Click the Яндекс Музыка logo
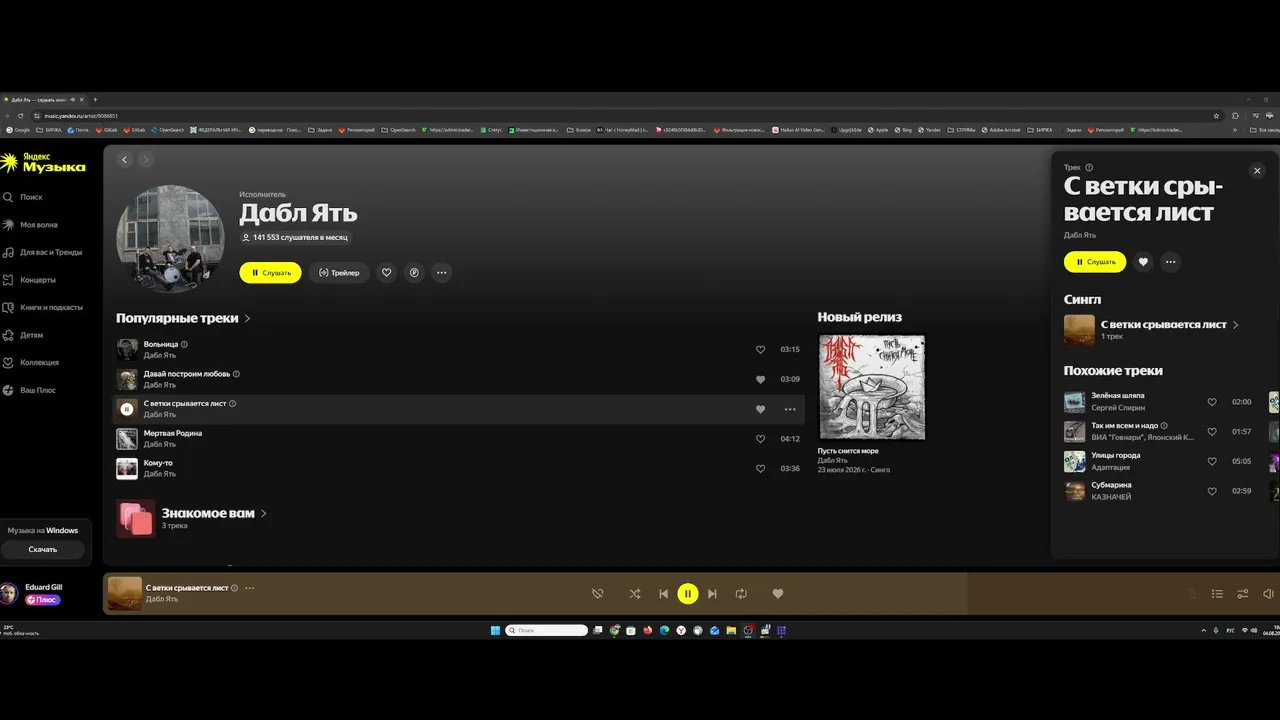Image resolution: width=1280 pixels, height=720 pixels. click(x=43, y=163)
